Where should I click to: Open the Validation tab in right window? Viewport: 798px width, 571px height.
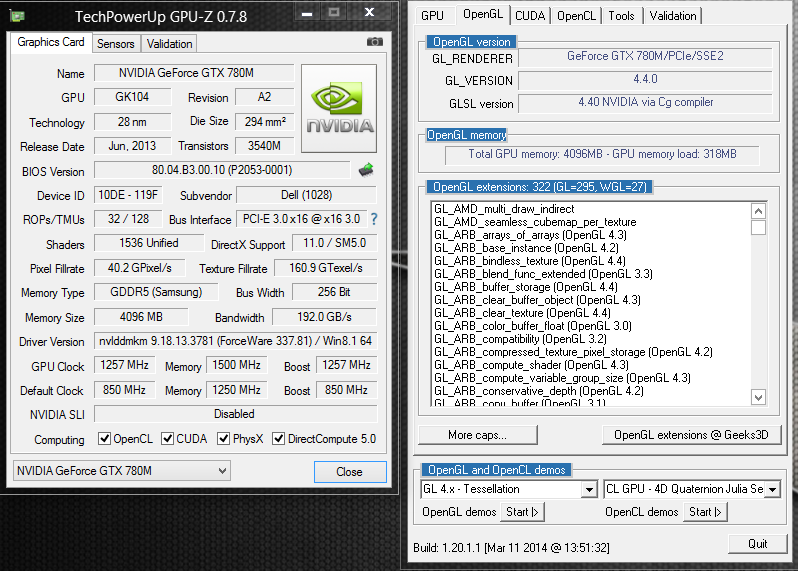pos(673,16)
